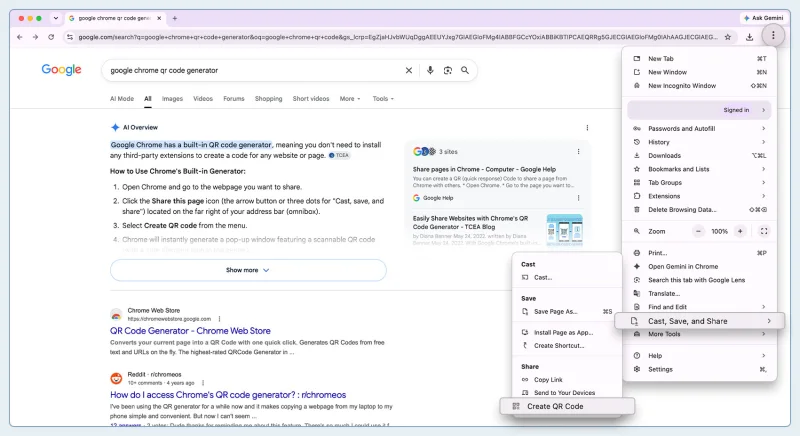800x436 pixels.
Task: Open Settings from the menu
Action: tap(699, 369)
